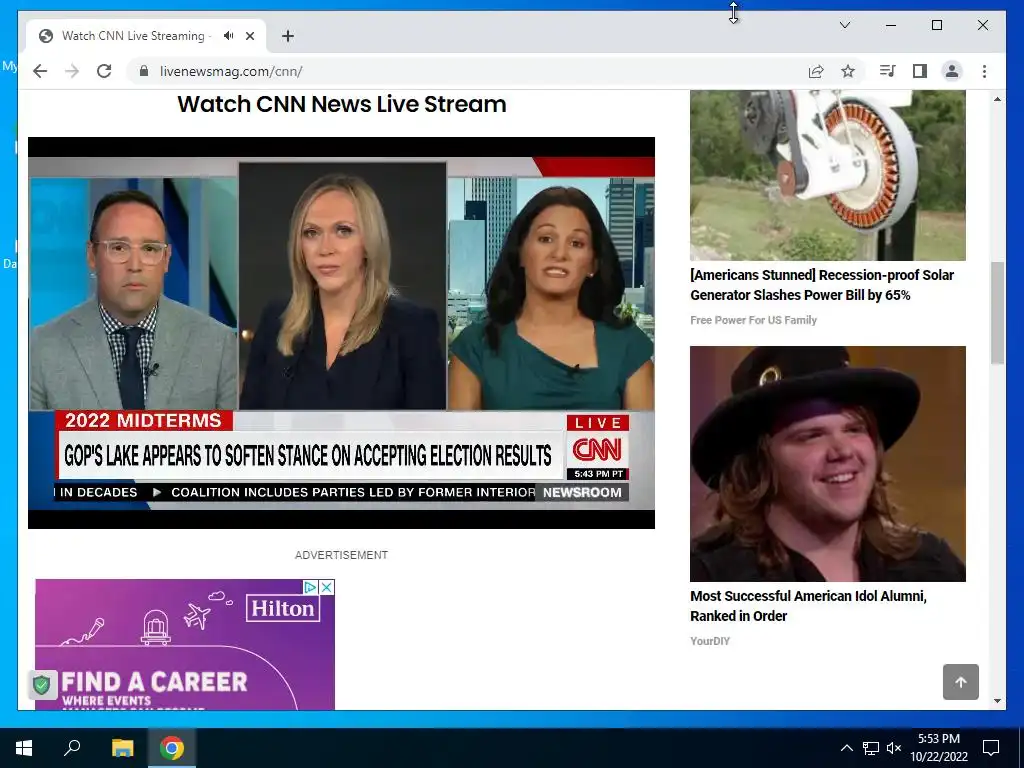Expand the tab search chevron

(x=844, y=25)
